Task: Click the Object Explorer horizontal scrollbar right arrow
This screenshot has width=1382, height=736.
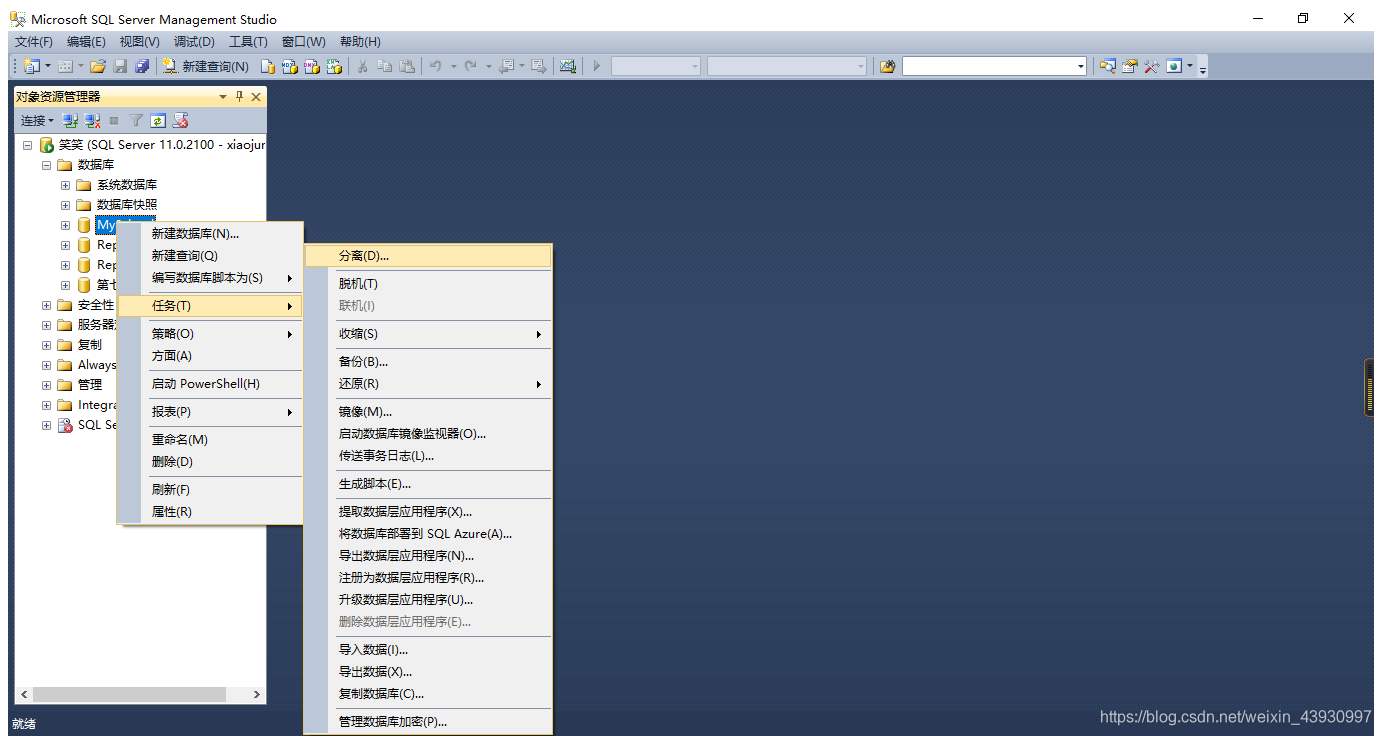Action: (257, 694)
